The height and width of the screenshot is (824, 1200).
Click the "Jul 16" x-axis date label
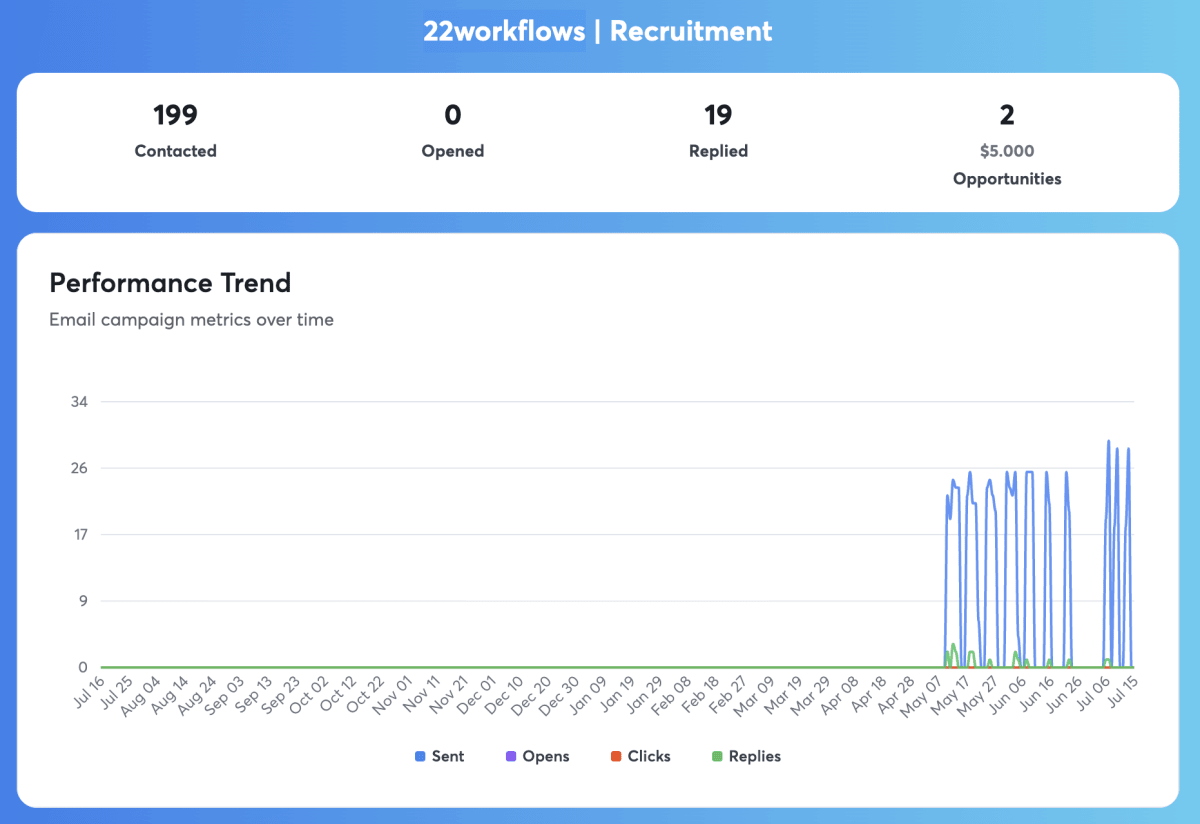coord(89,693)
